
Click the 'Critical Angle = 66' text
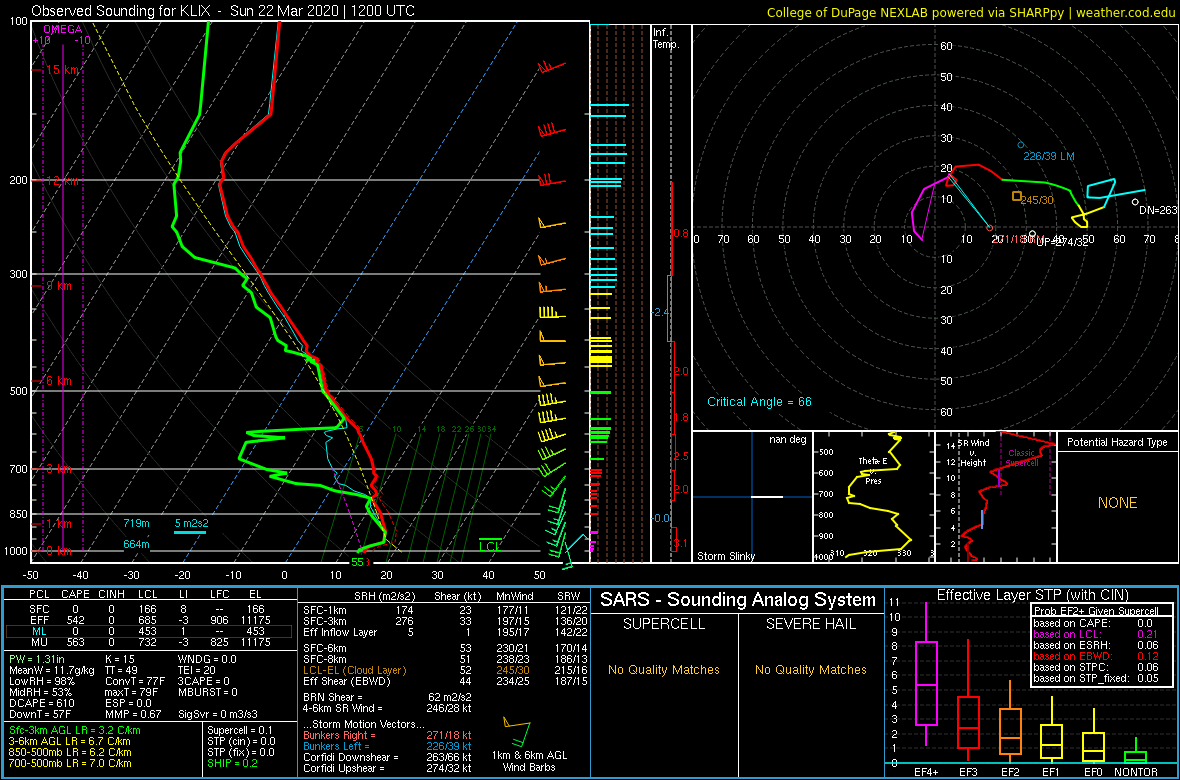pyautogui.click(x=759, y=401)
